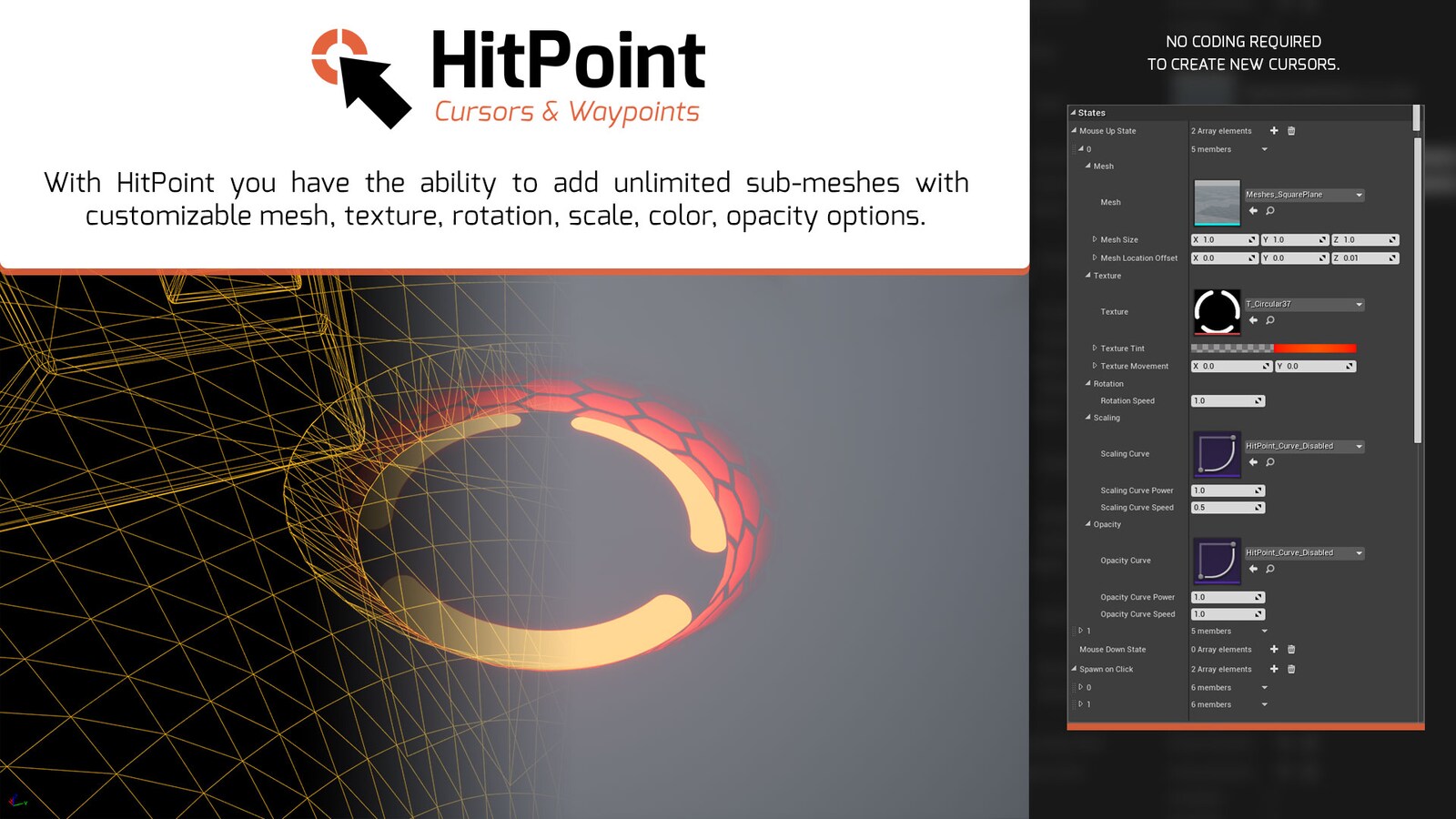The width and height of the screenshot is (1456, 819).
Task: Expand array element 1 under Mouse Up State
Action: click(x=1079, y=630)
